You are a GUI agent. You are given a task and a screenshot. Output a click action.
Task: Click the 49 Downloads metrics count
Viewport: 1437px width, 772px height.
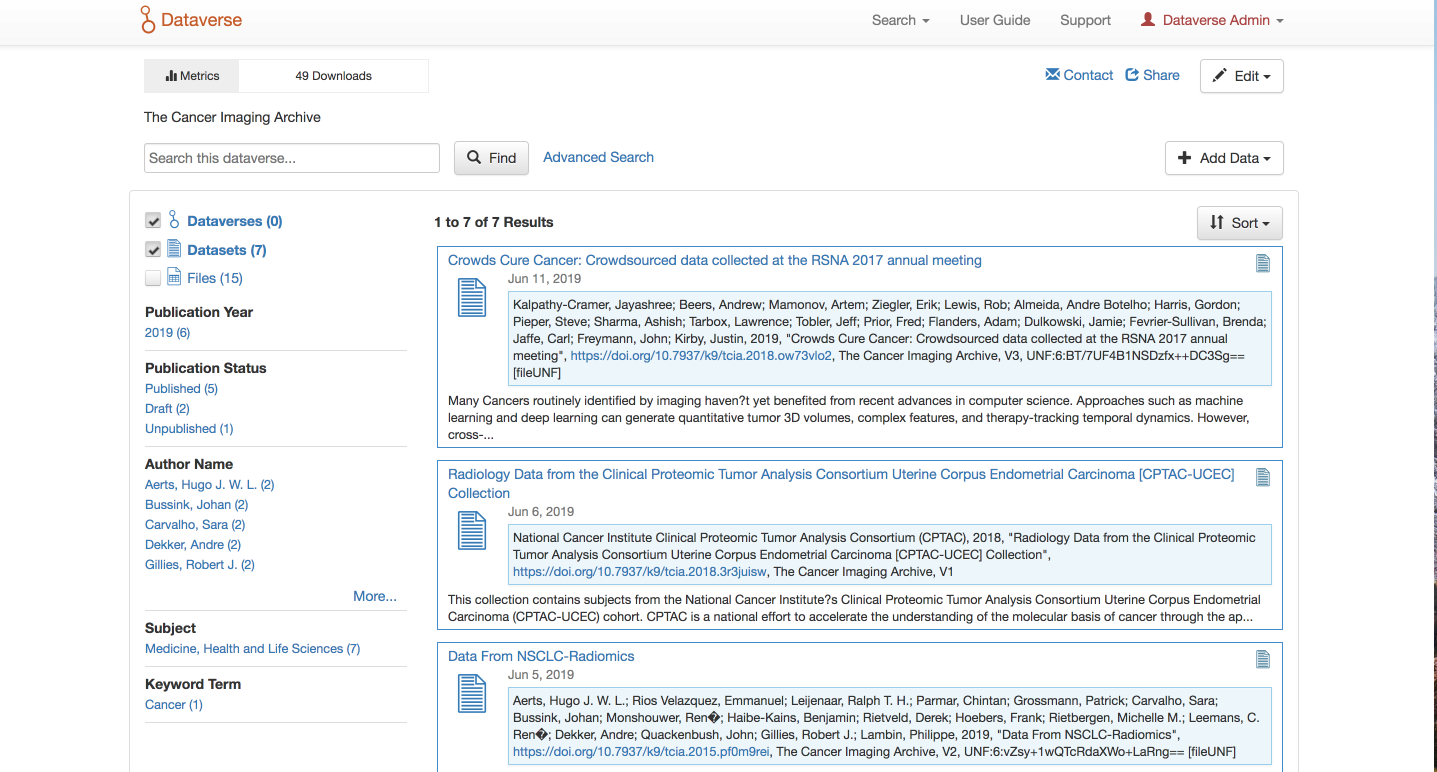tap(333, 76)
